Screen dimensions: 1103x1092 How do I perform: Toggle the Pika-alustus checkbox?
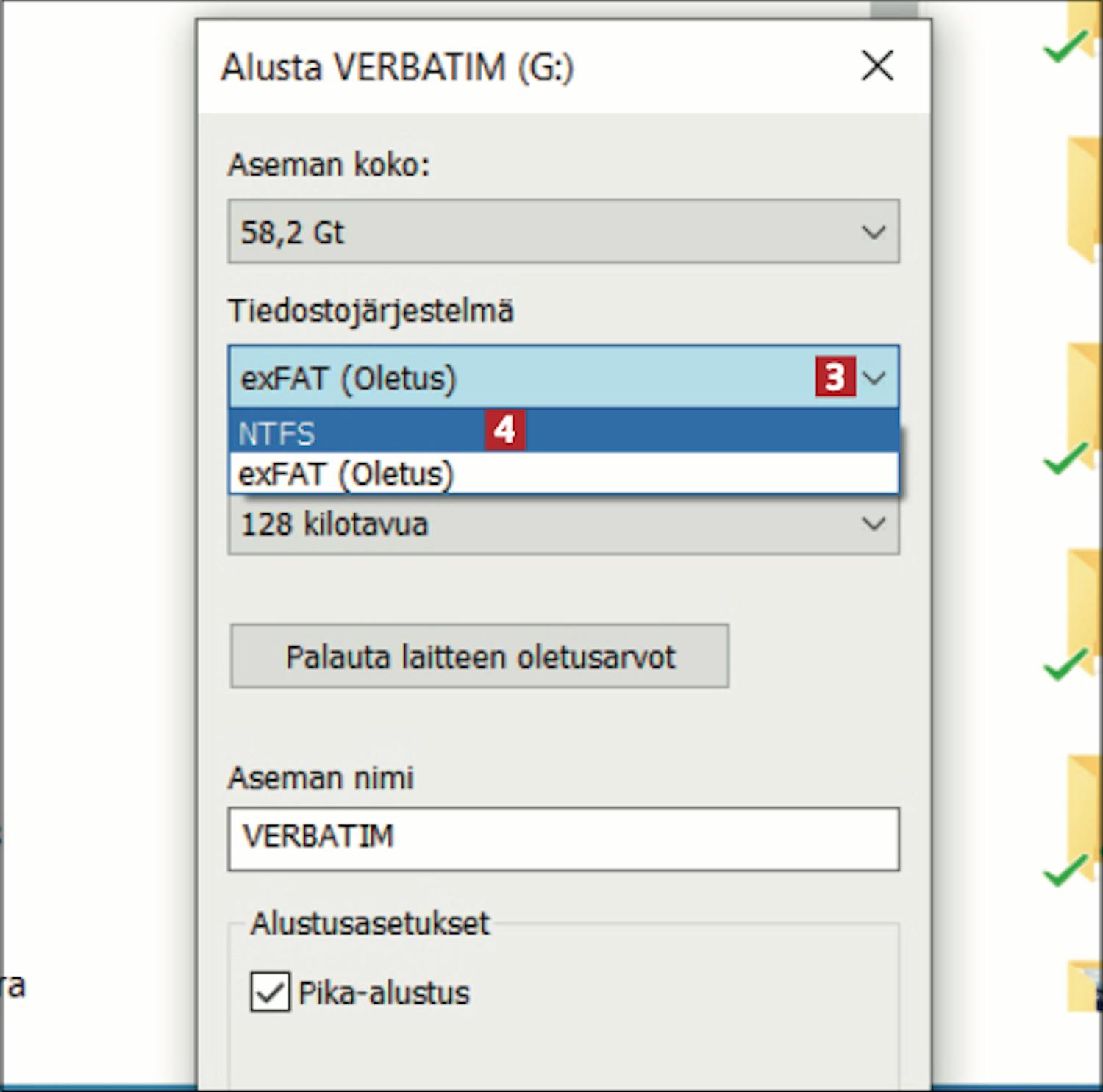(269, 993)
